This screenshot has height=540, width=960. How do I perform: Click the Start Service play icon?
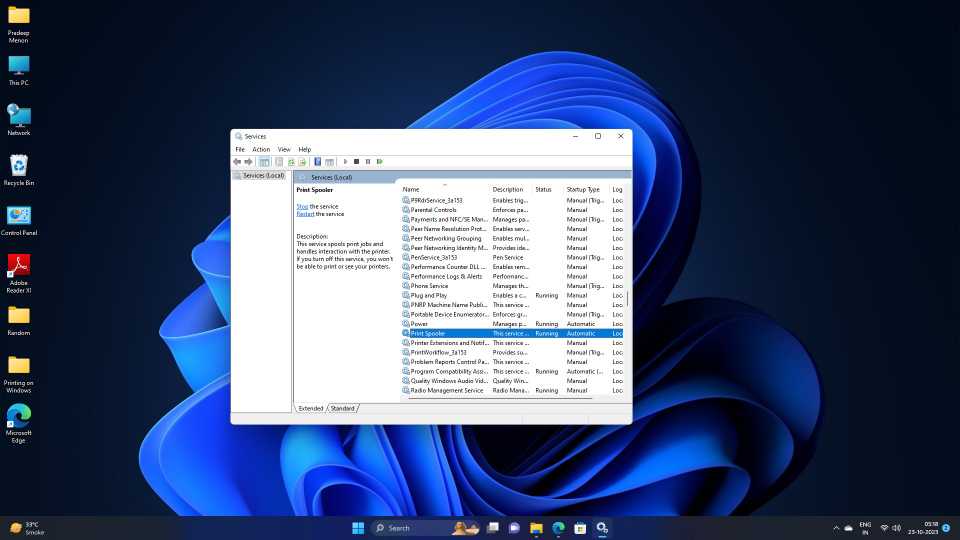click(345, 162)
